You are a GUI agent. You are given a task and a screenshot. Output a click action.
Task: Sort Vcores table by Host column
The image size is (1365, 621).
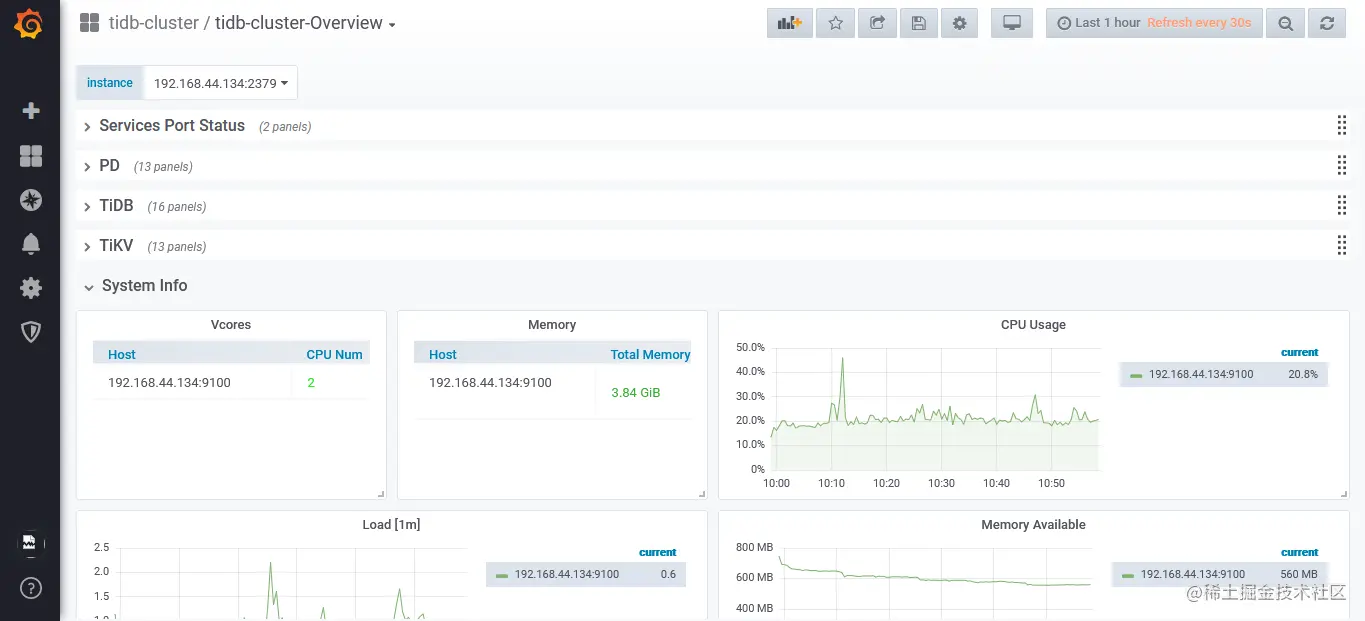(122, 354)
